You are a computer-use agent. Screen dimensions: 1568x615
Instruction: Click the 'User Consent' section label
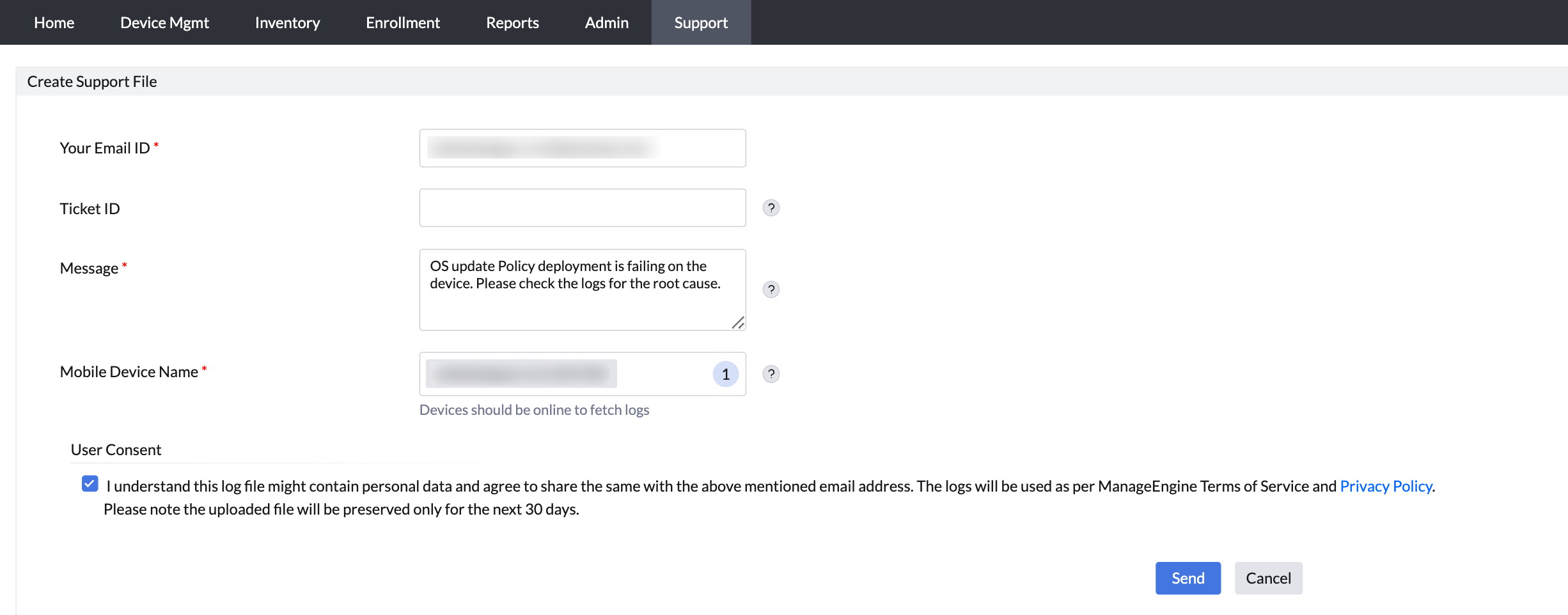click(x=116, y=450)
